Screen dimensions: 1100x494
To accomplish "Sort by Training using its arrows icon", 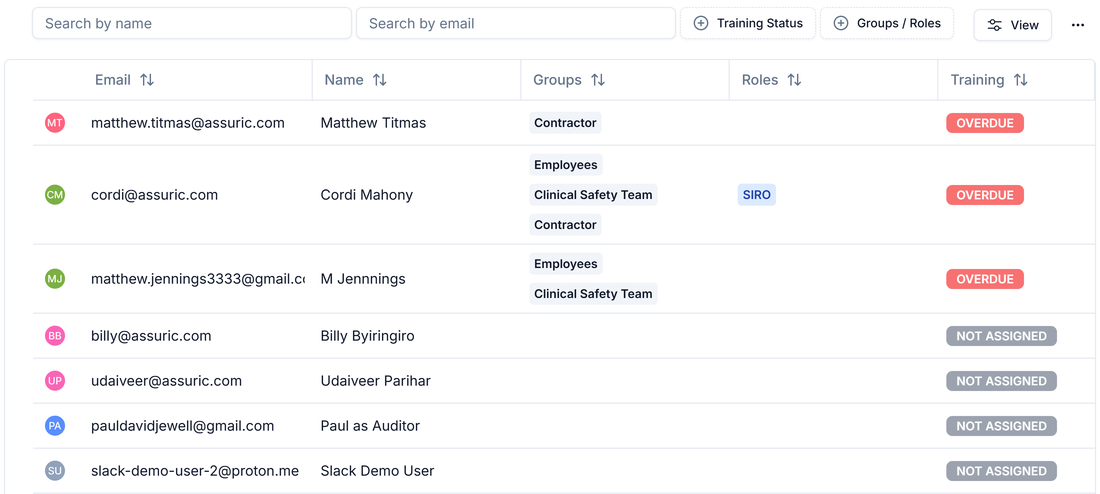I will 1021,80.
